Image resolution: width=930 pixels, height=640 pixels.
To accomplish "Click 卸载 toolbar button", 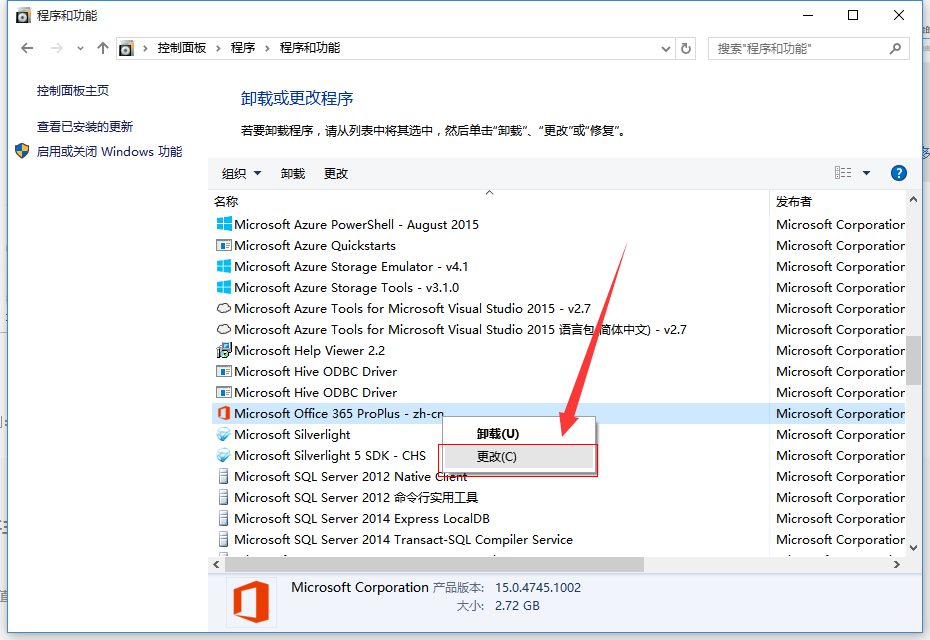I will pyautogui.click(x=293, y=173).
